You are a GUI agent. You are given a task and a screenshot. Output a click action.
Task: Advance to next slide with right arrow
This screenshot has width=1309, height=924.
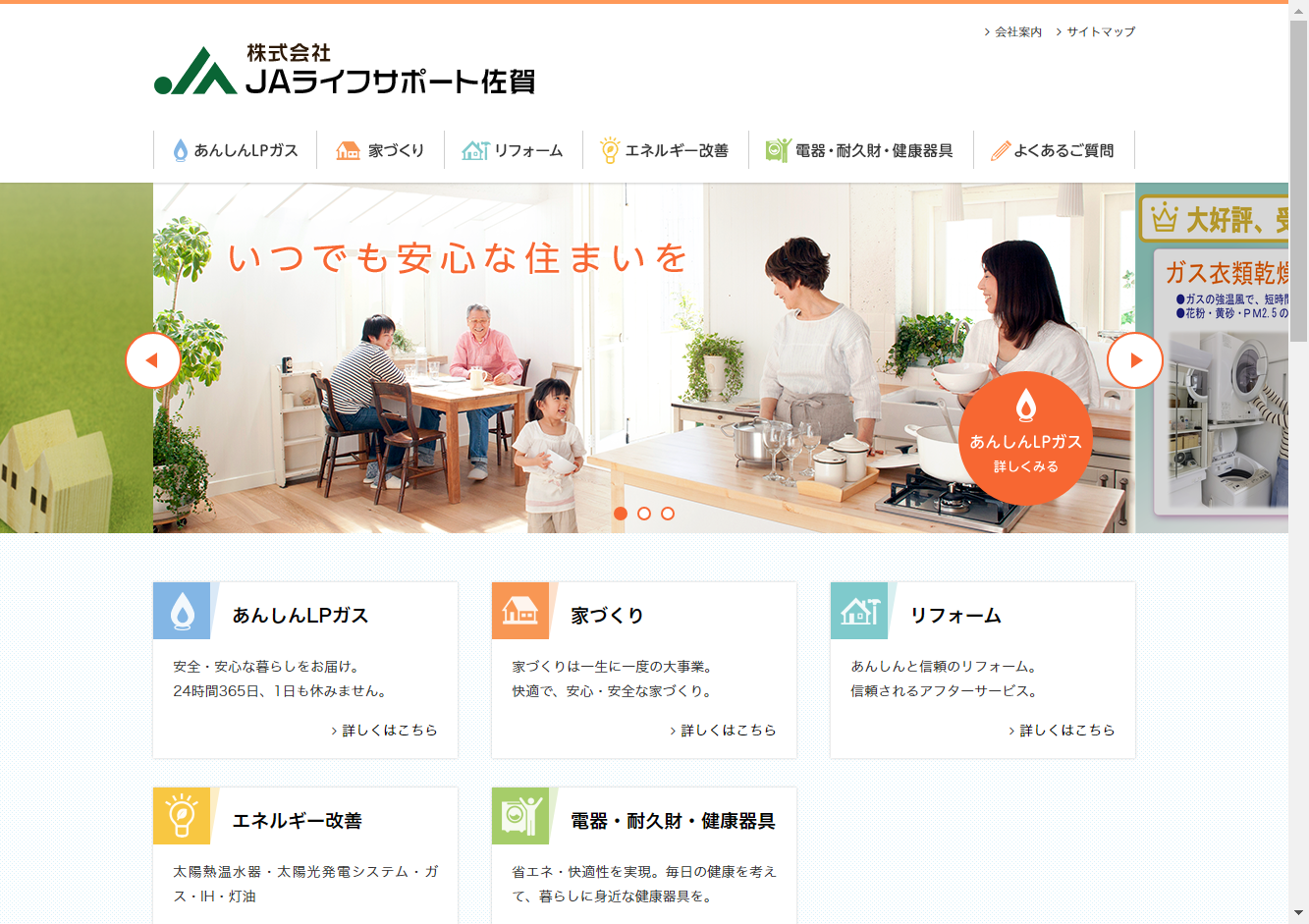pos(1135,360)
